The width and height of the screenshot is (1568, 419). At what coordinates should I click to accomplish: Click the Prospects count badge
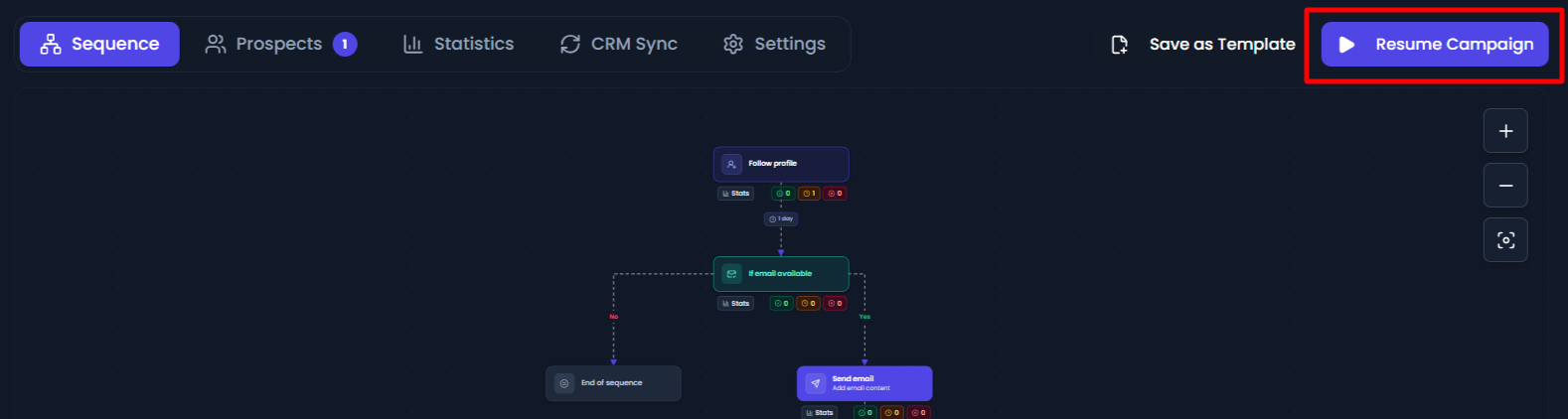345,45
